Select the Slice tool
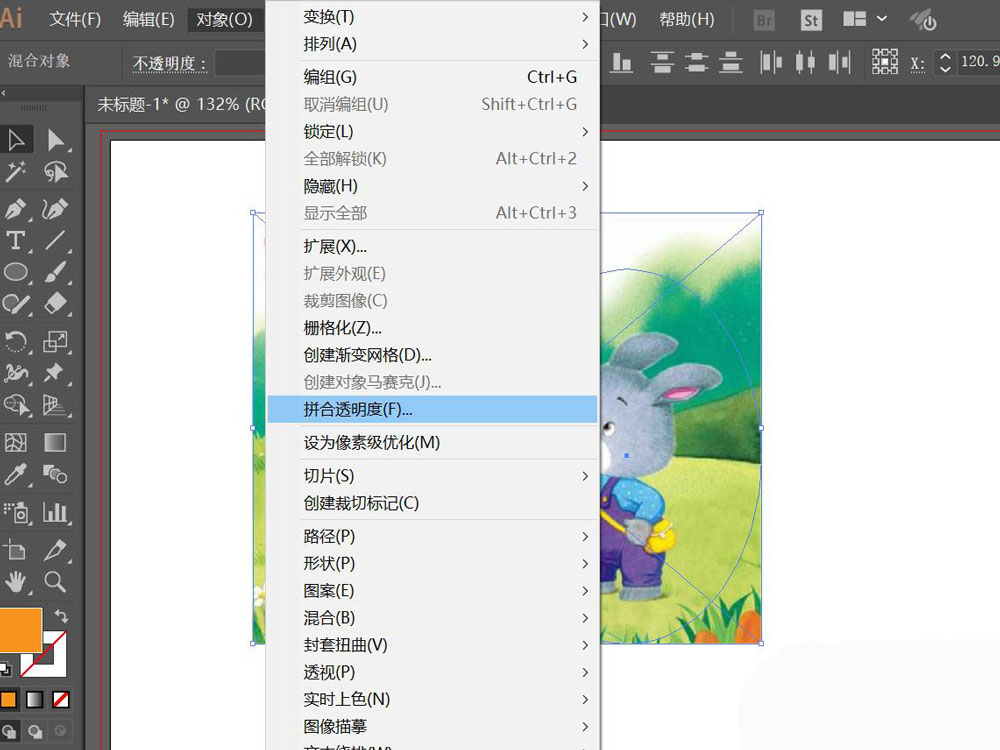This screenshot has width=1000, height=750. click(x=56, y=550)
